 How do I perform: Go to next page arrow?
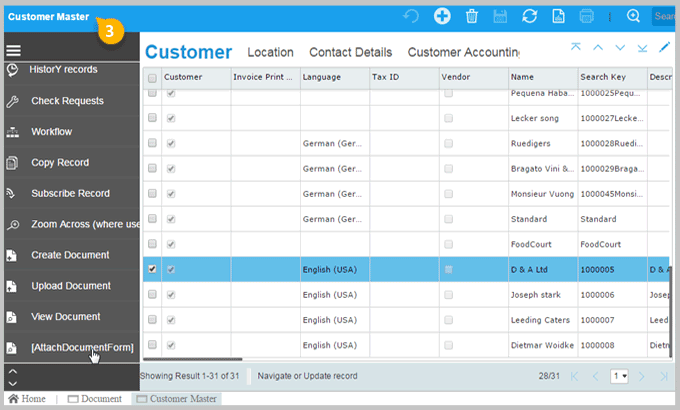(641, 376)
